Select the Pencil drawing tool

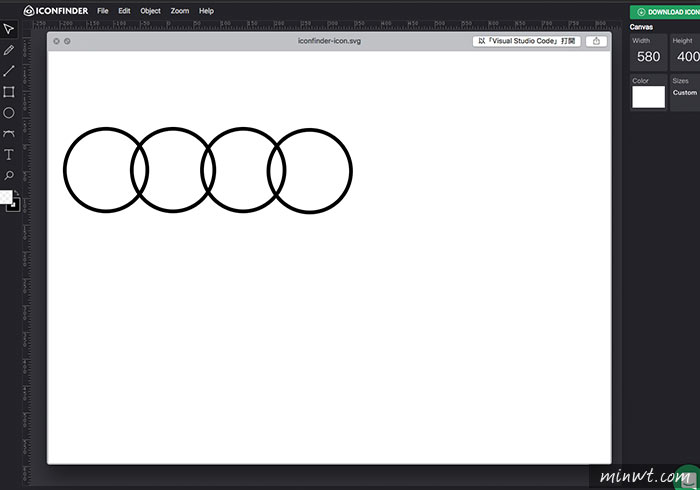coord(8,50)
